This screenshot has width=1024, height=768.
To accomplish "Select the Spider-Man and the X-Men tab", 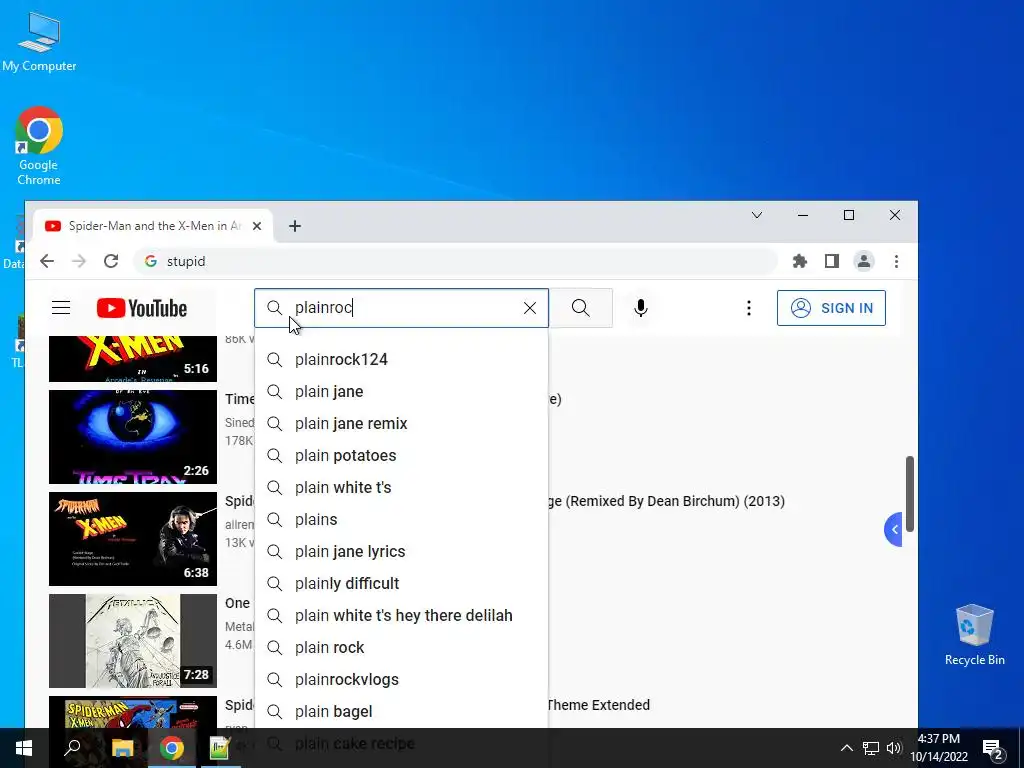I will pyautogui.click(x=152, y=226).
